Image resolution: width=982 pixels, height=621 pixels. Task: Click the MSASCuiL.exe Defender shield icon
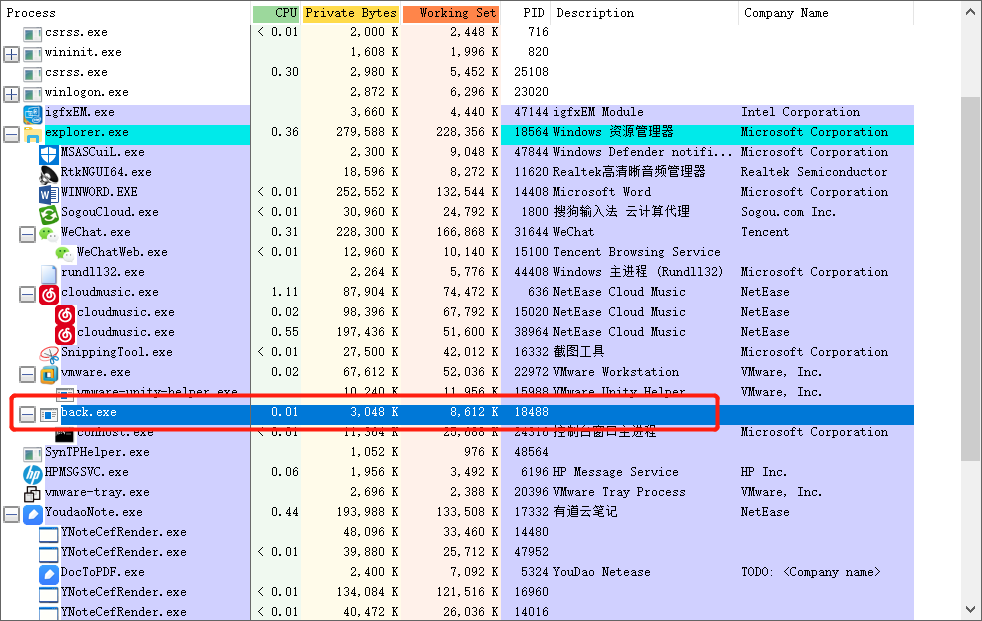(49, 153)
